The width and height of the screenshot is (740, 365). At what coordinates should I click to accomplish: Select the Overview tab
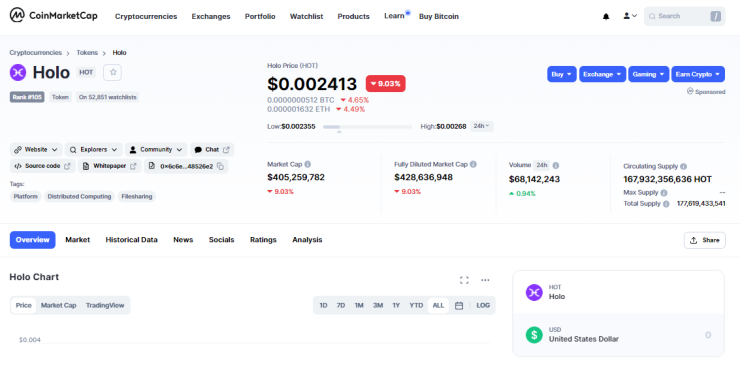click(33, 240)
